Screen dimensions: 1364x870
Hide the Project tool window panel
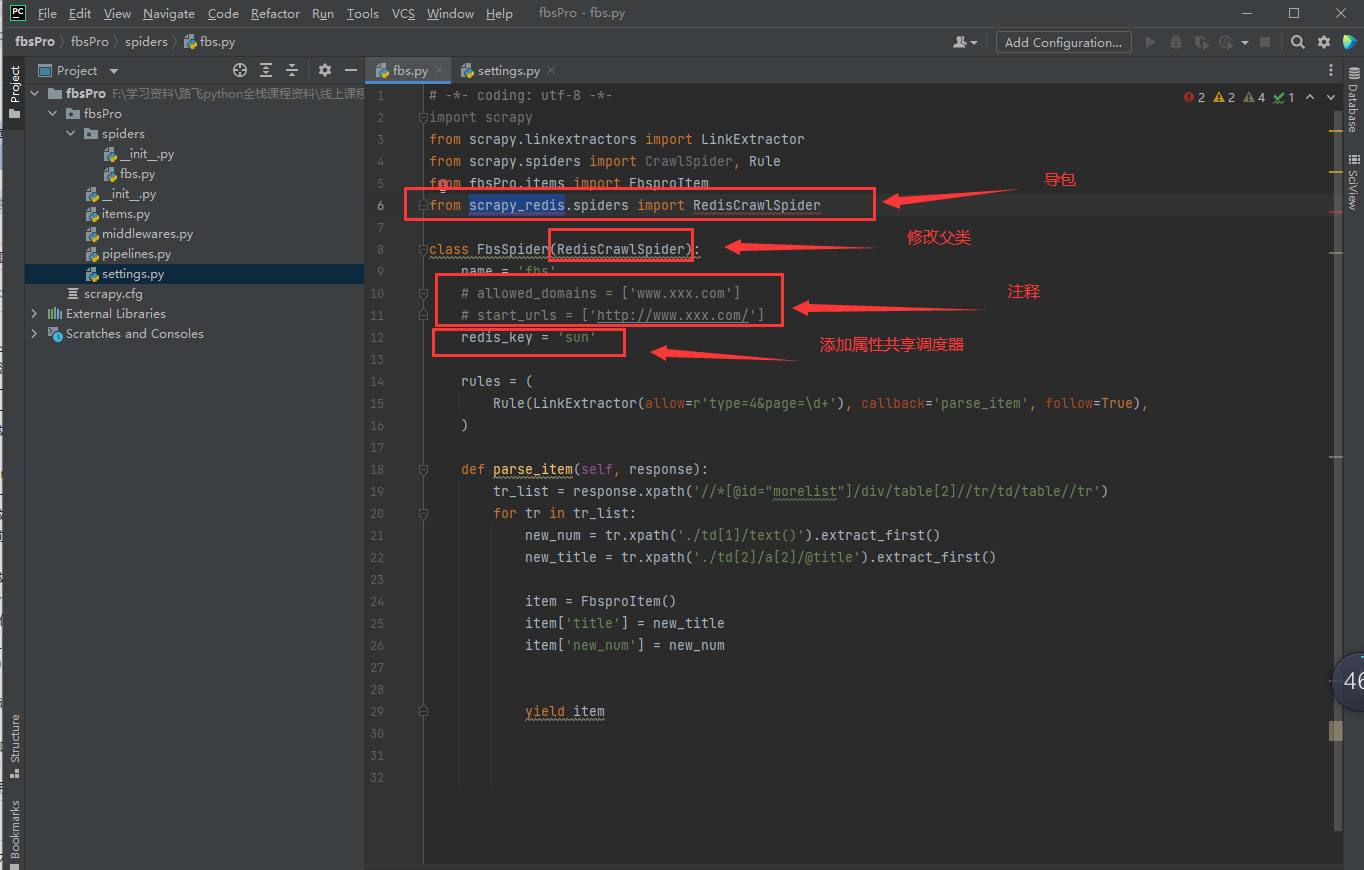(350, 70)
